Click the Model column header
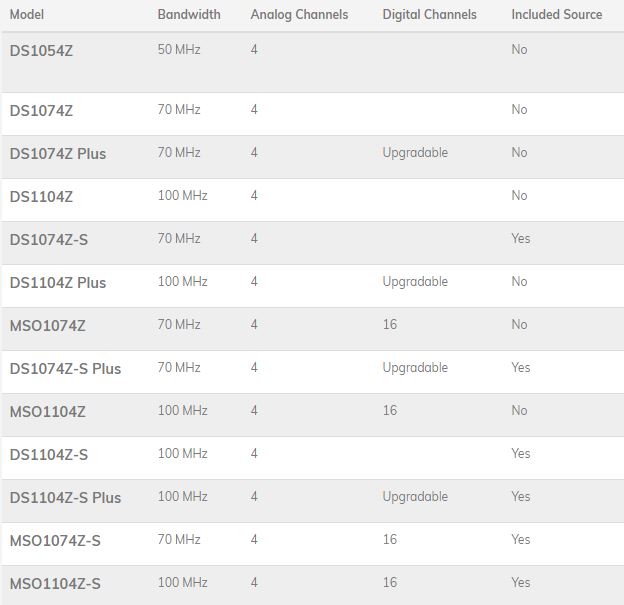This screenshot has height=605, width=624. click(27, 15)
